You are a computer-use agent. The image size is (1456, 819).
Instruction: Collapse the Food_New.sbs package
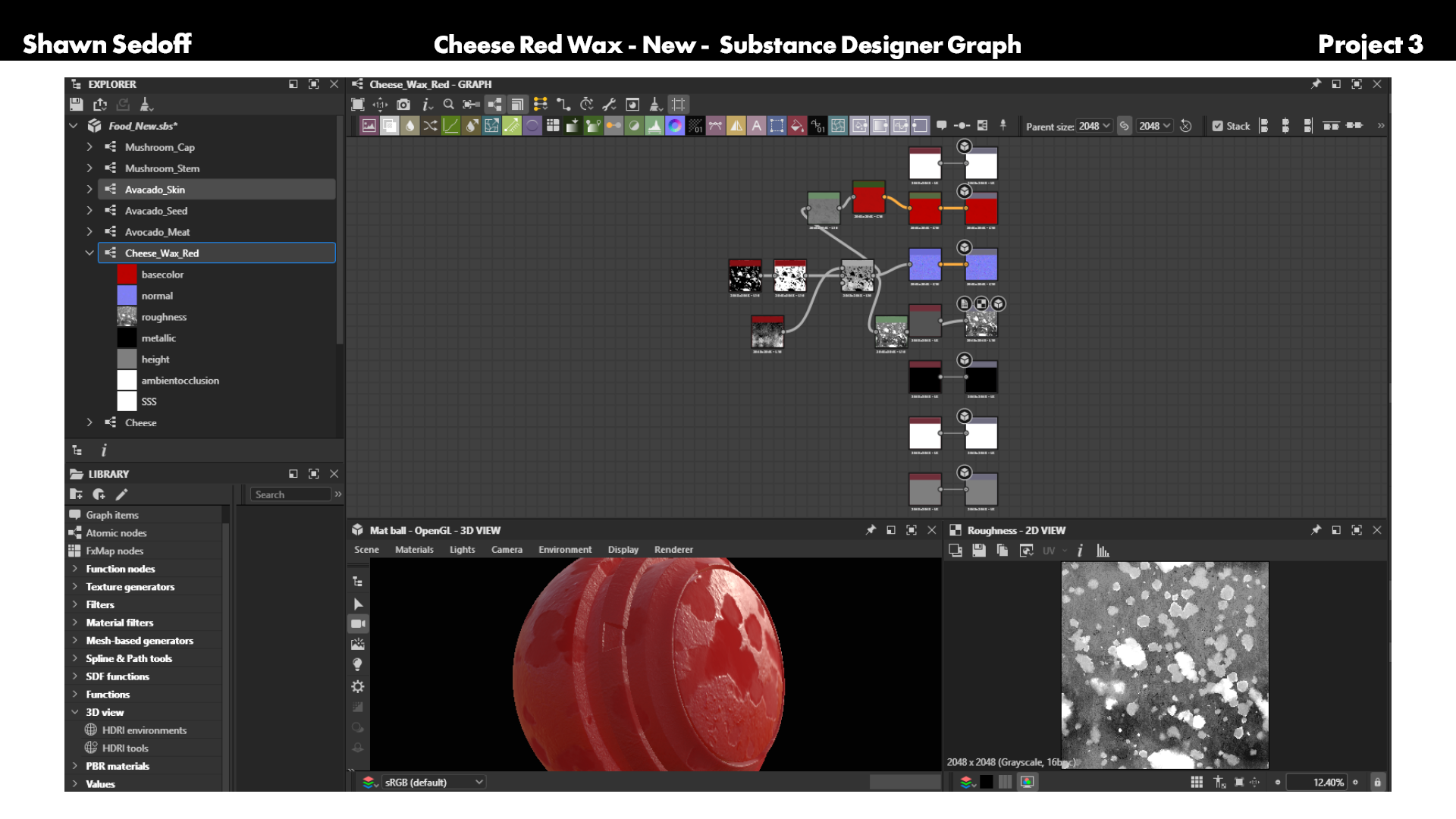[x=74, y=125]
